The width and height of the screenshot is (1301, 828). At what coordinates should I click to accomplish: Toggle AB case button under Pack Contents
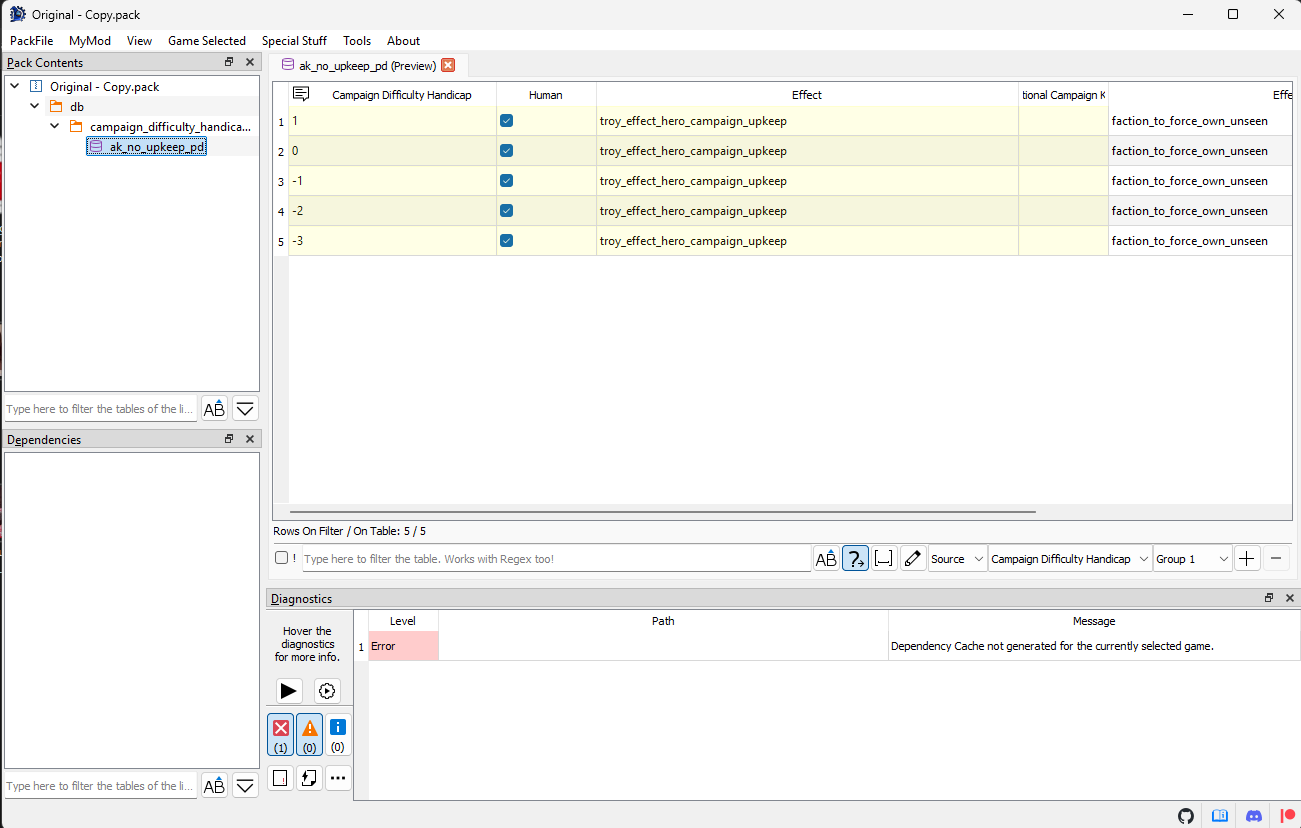click(214, 408)
